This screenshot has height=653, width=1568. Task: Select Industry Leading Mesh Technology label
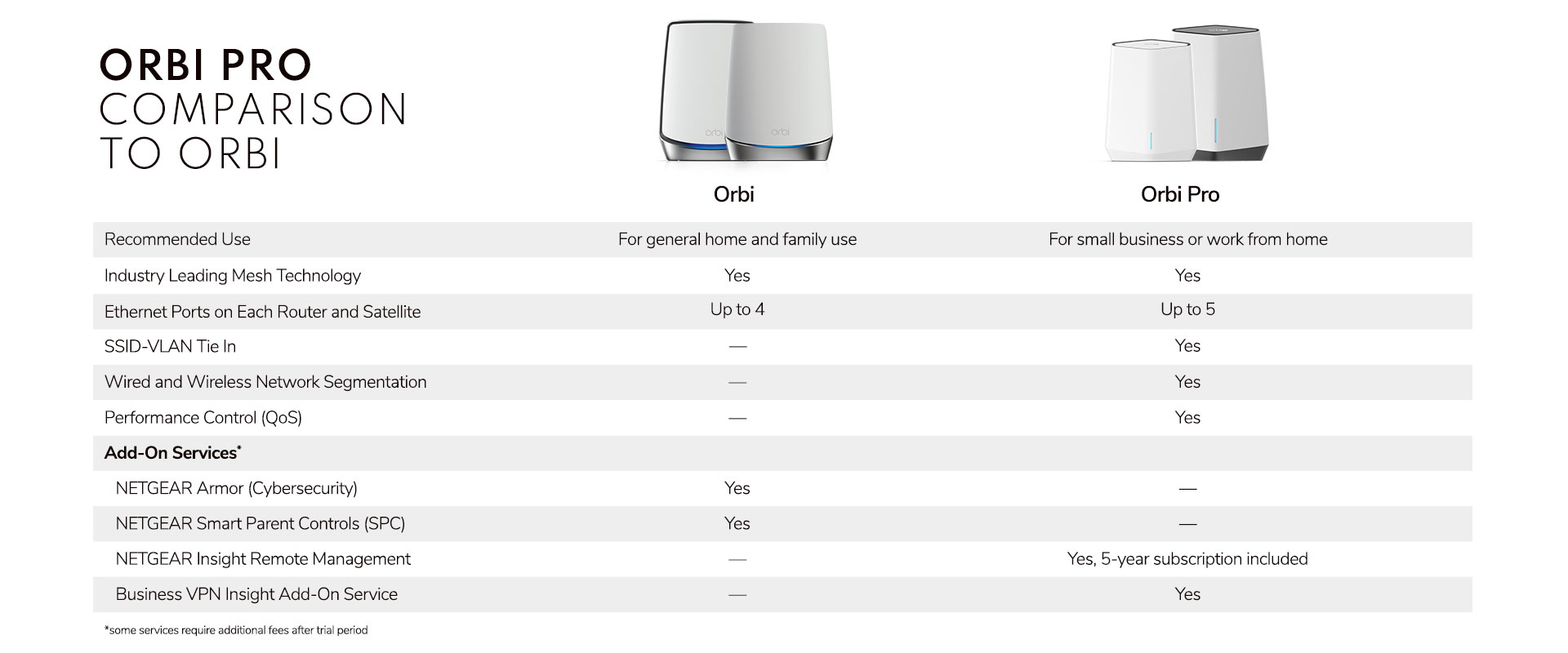coord(233,276)
